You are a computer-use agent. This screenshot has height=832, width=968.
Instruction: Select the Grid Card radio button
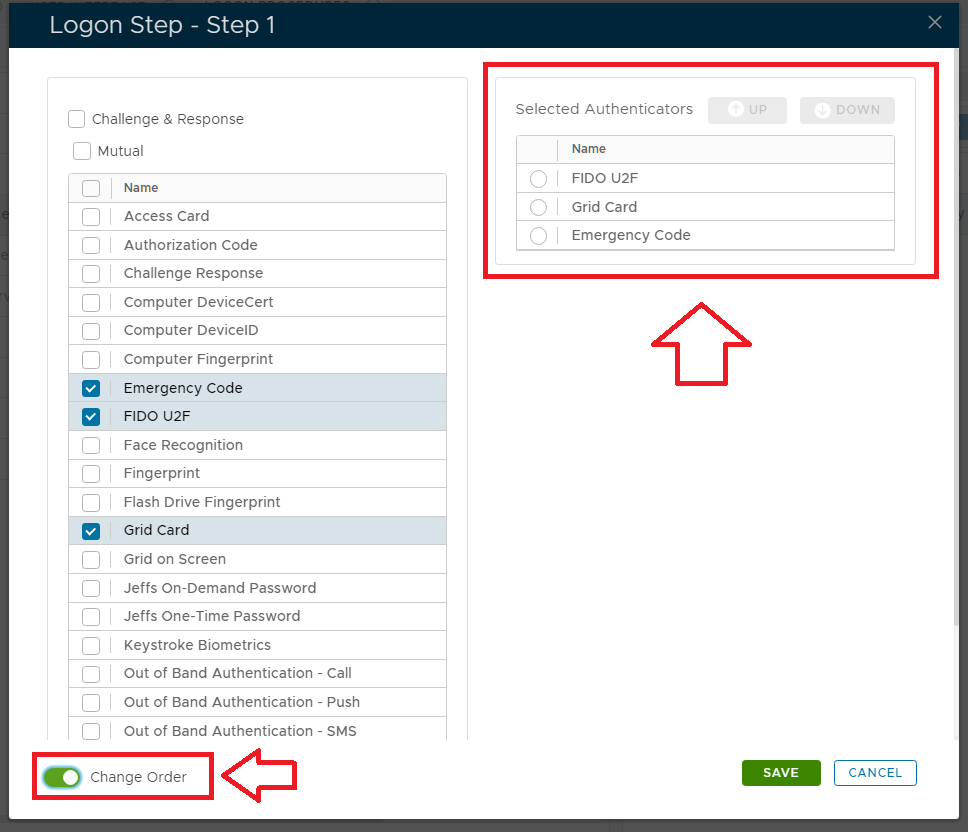coord(538,207)
